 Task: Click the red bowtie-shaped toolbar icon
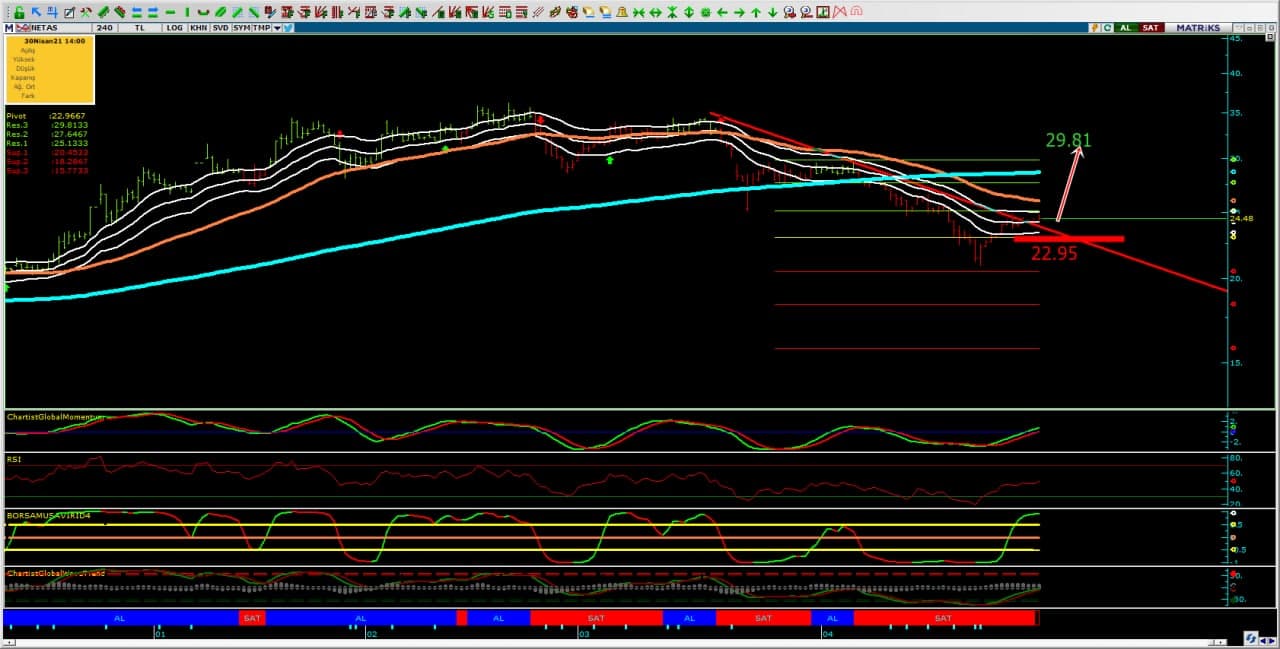click(839, 12)
